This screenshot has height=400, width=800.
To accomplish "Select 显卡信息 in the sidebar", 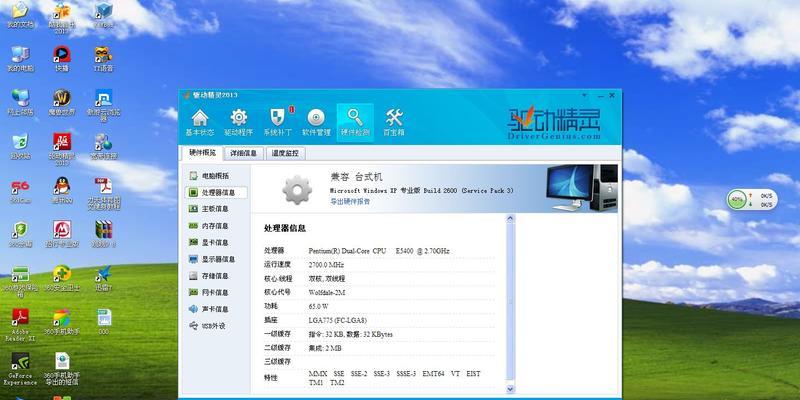I will (x=215, y=242).
